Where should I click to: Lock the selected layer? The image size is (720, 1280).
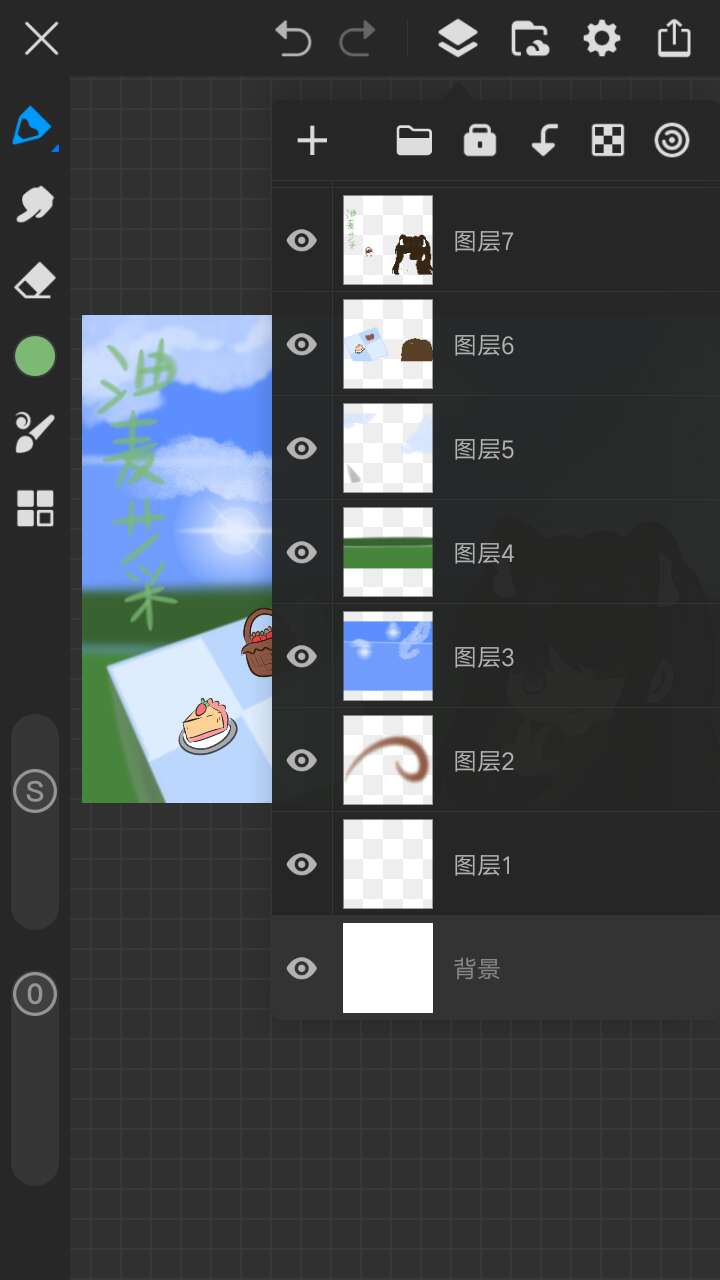(480, 141)
